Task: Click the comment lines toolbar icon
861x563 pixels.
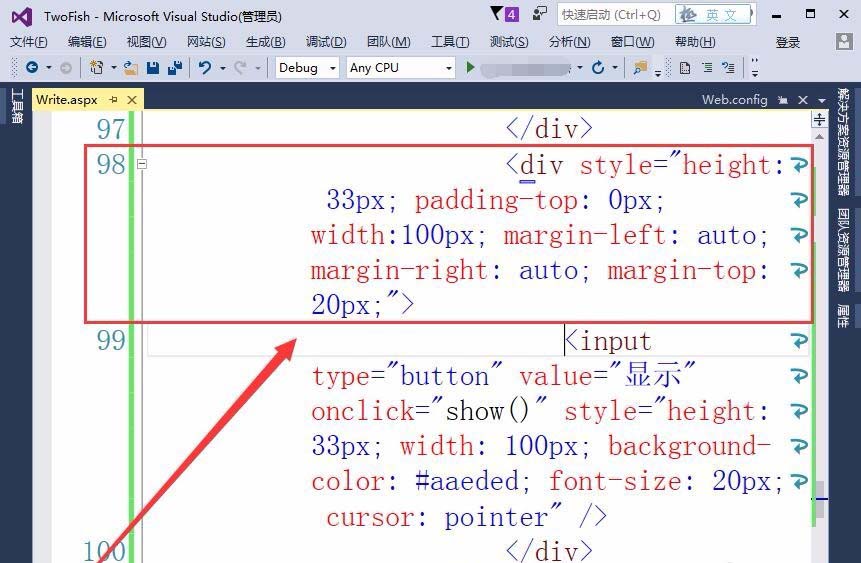Action: (x=729, y=68)
